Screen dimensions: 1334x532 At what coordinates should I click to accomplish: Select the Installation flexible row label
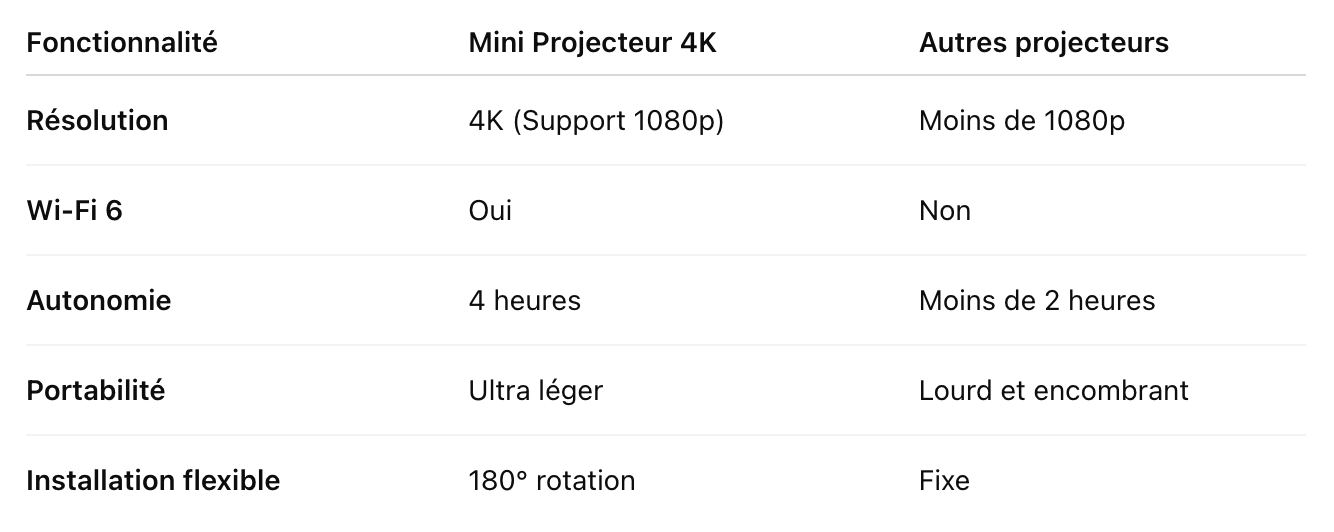(x=153, y=481)
